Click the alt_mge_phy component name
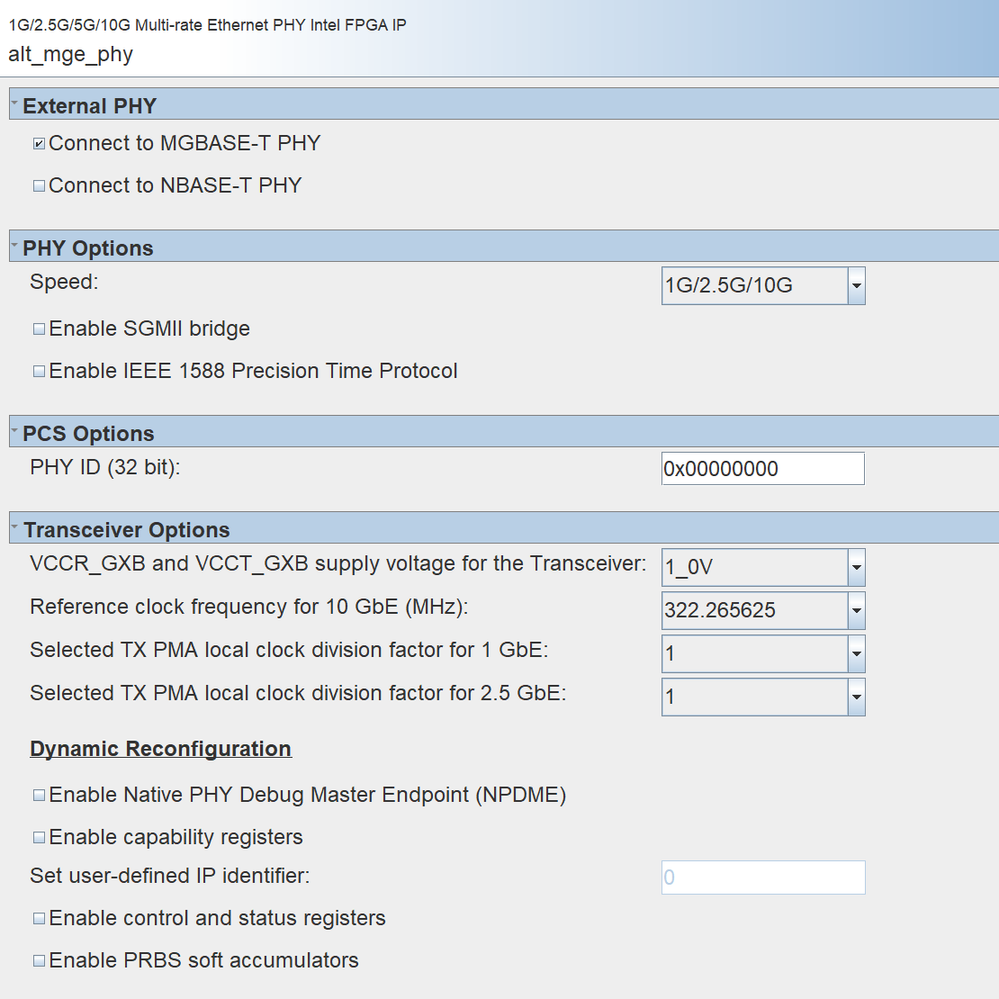999x999 pixels. point(71,54)
